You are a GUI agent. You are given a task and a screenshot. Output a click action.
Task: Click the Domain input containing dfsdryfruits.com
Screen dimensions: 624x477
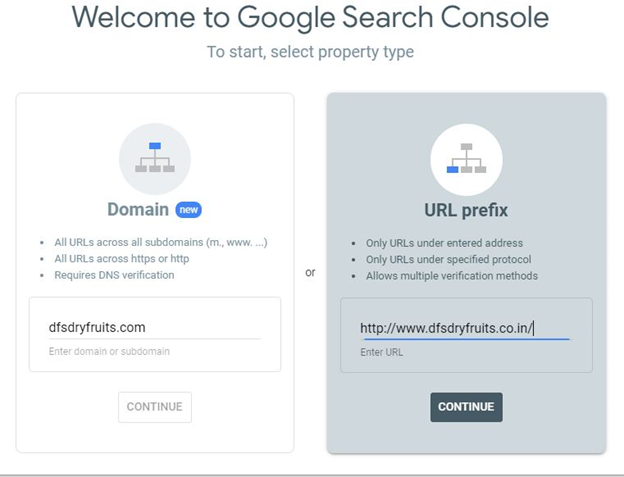(x=155, y=327)
